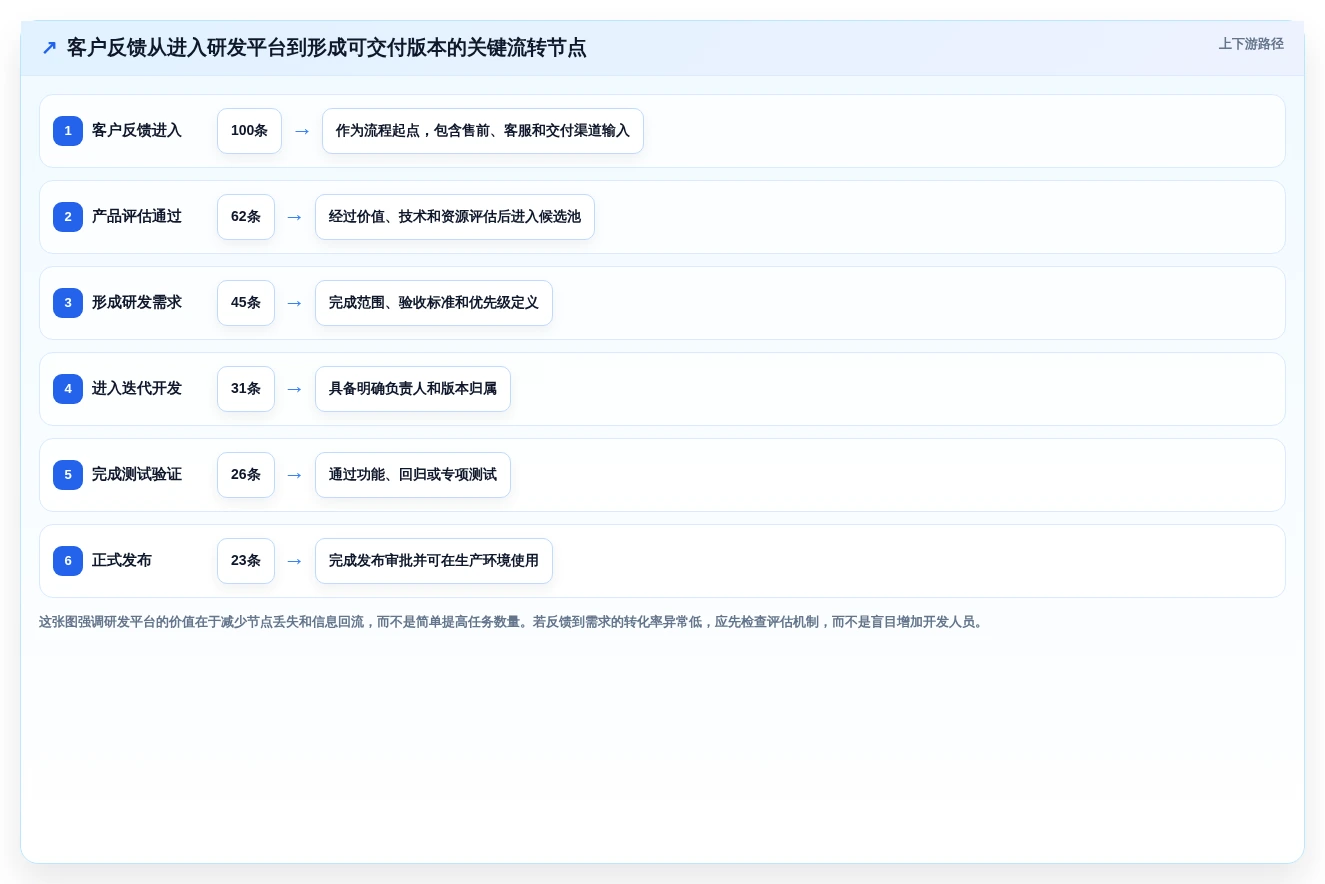Click the arrow after the 62条 chip
1325x884 pixels.
[x=295, y=217]
